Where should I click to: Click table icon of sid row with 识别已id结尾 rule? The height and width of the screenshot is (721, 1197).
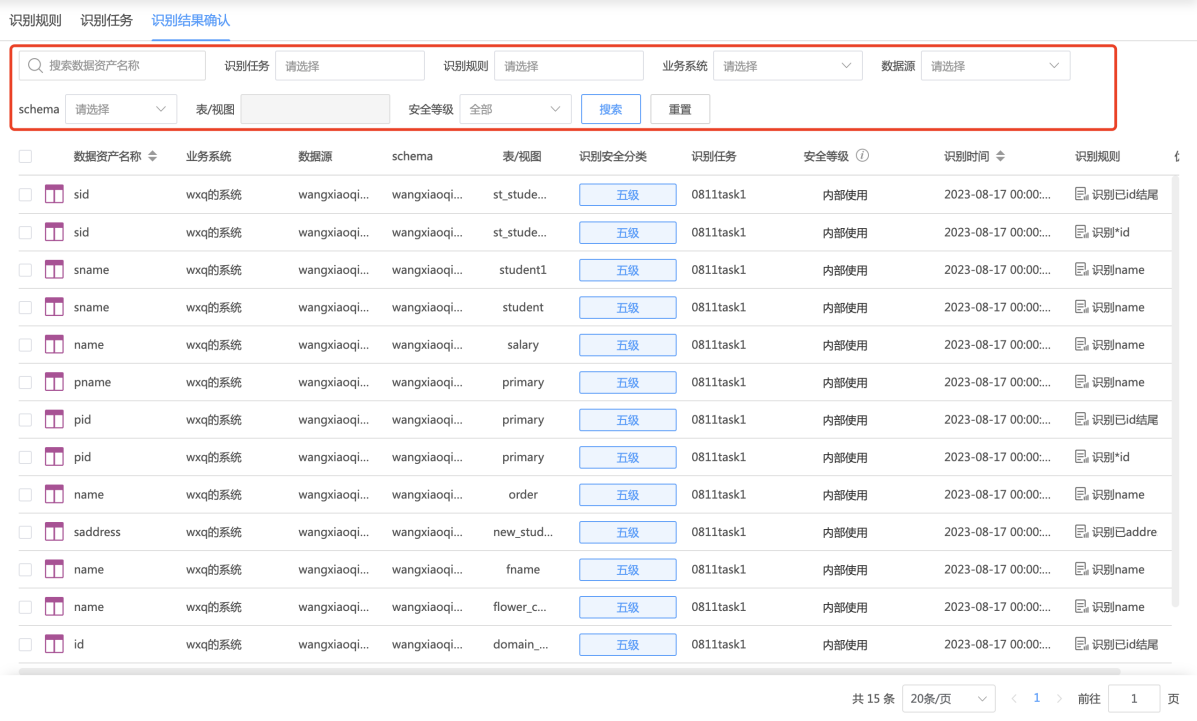coord(54,195)
